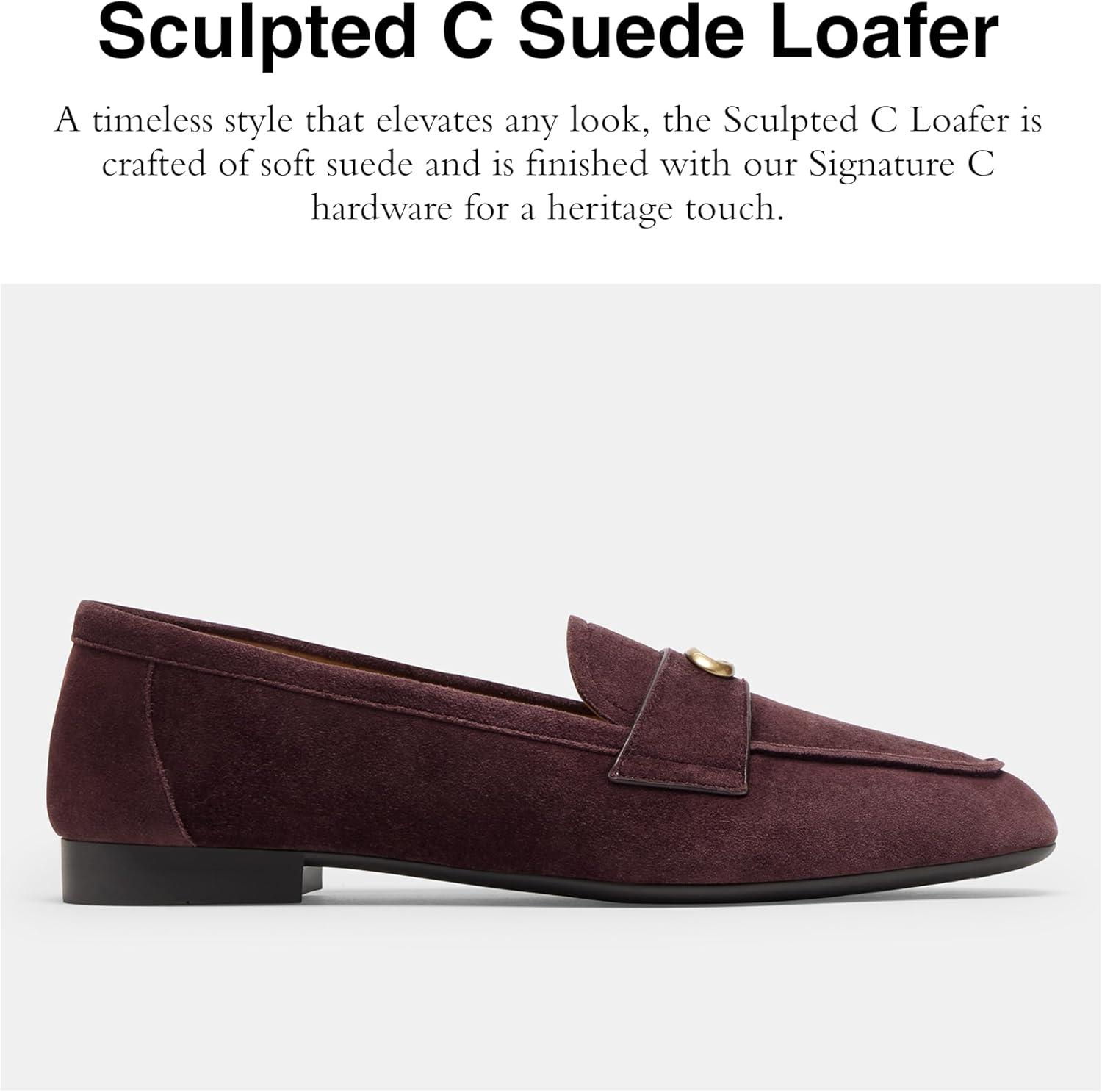This screenshot has height=1092, width=1102.
Task: Click the word "hardware" in the last line
Action: click(x=382, y=209)
